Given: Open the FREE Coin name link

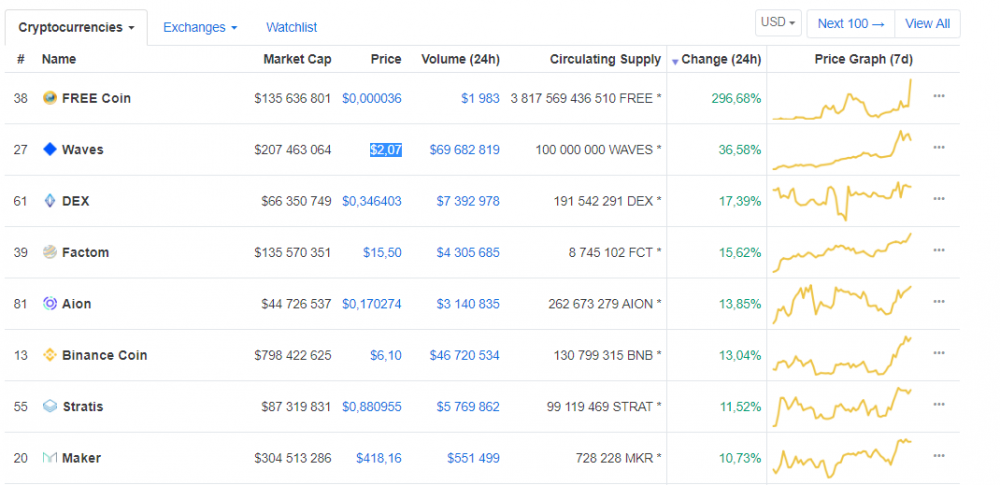Looking at the screenshot, I should pyautogui.click(x=96, y=98).
